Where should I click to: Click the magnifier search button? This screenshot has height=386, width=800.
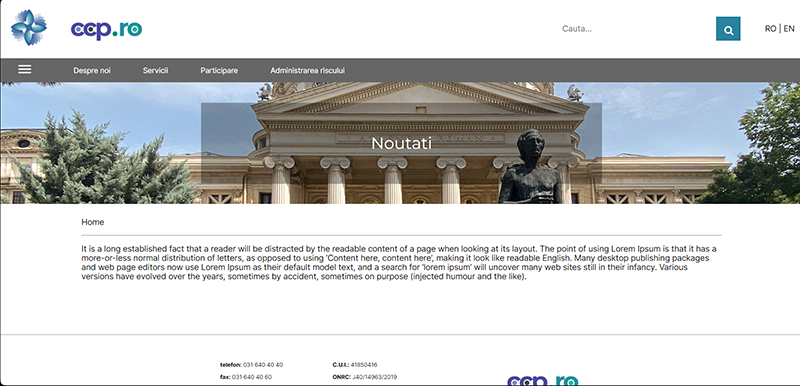(728, 29)
